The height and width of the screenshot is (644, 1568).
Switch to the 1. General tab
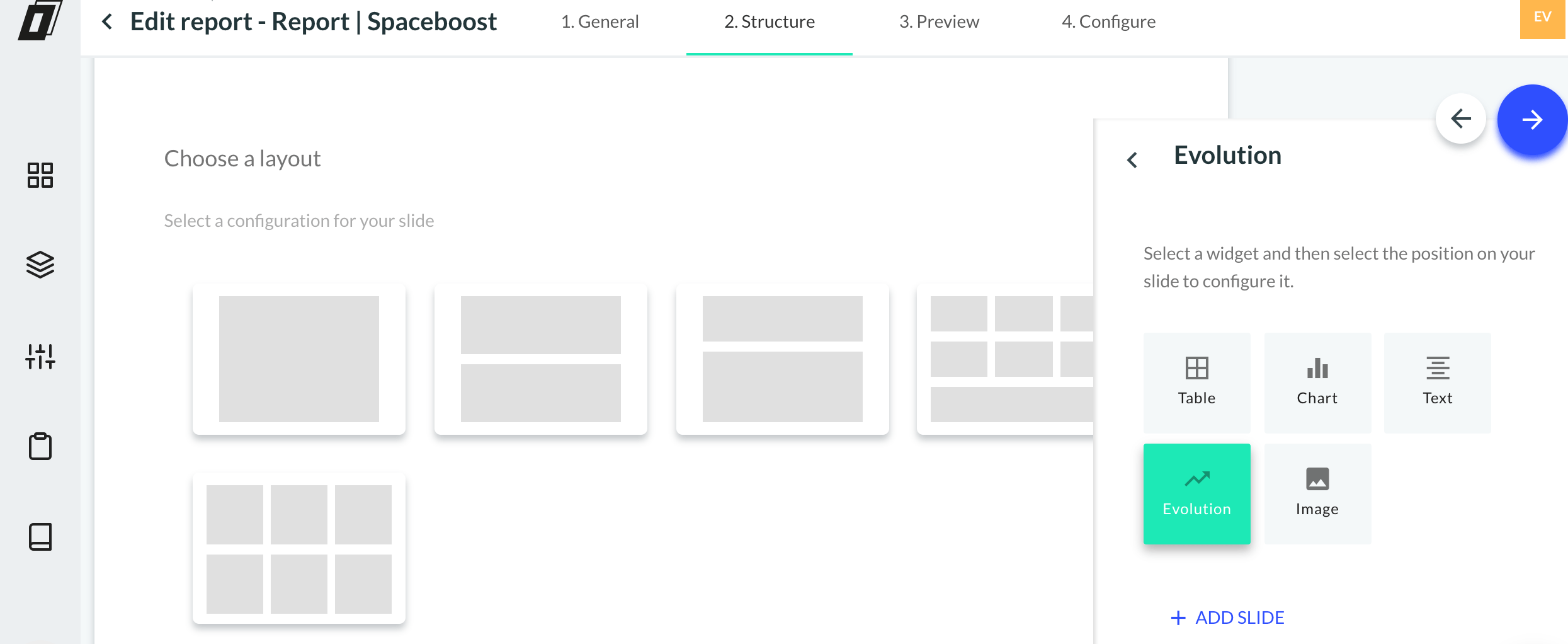(x=600, y=22)
